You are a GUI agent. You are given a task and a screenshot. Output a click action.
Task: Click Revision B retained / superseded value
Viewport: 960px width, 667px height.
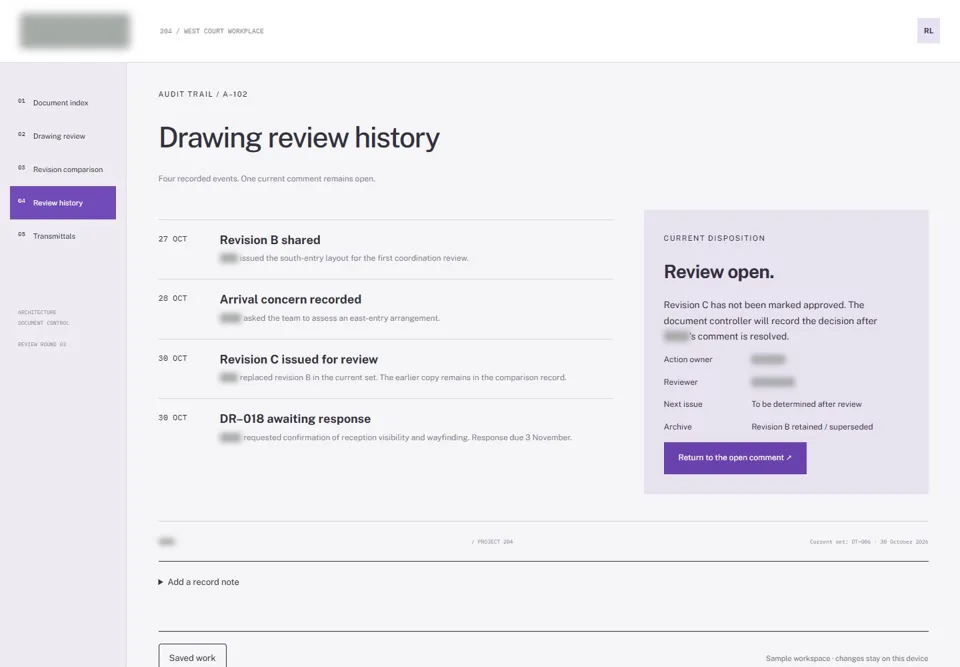tap(812, 427)
